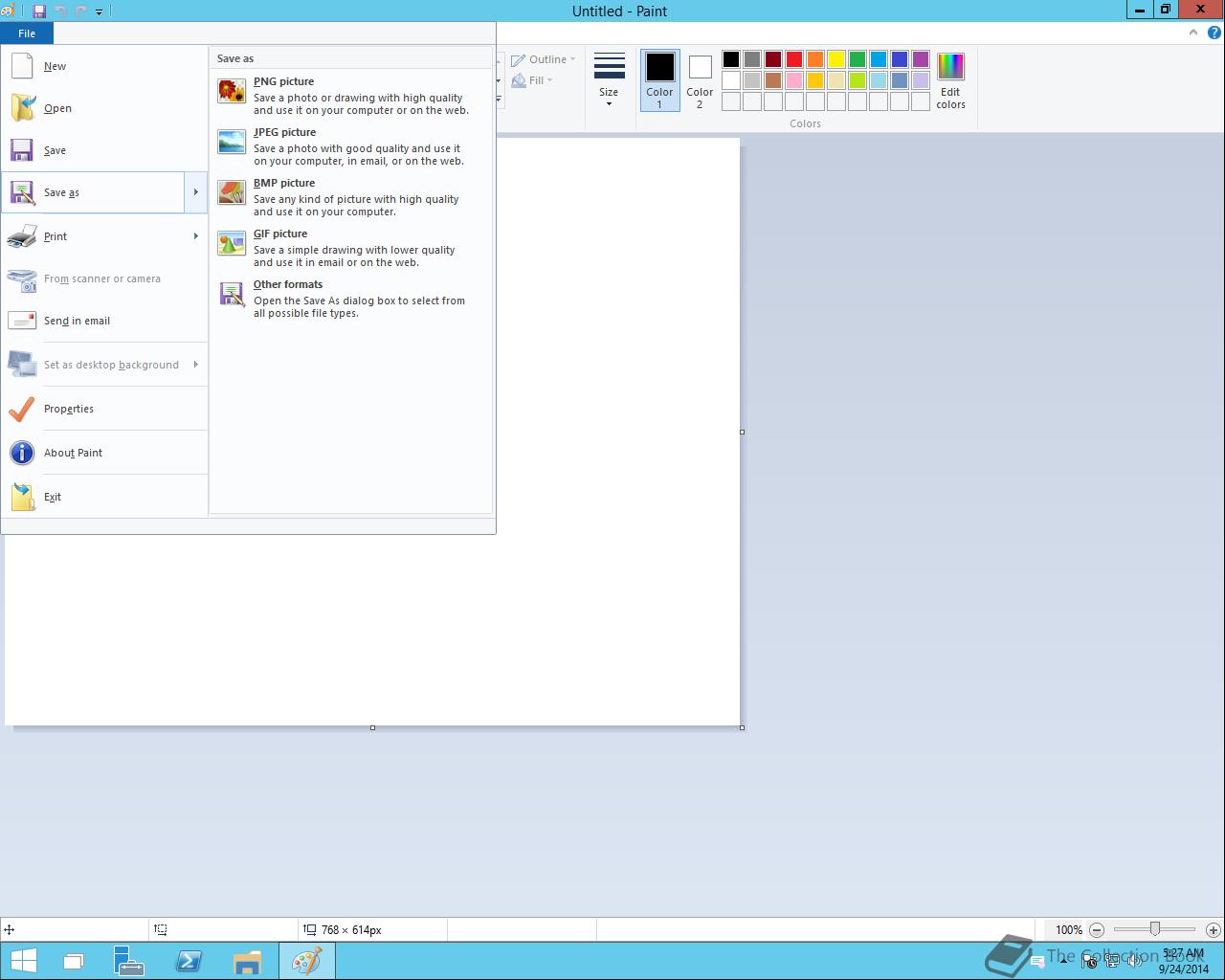This screenshot has width=1225, height=980.
Task: Click Save icon in Quick Access Toolbar
Action: point(39,11)
